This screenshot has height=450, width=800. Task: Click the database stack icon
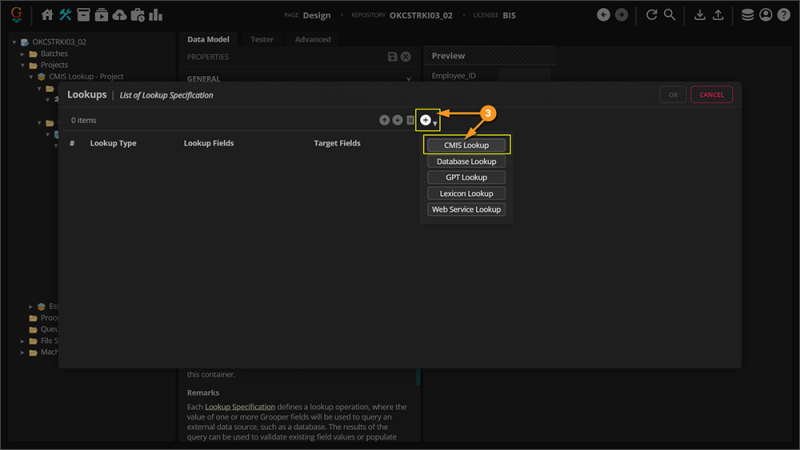(x=748, y=15)
